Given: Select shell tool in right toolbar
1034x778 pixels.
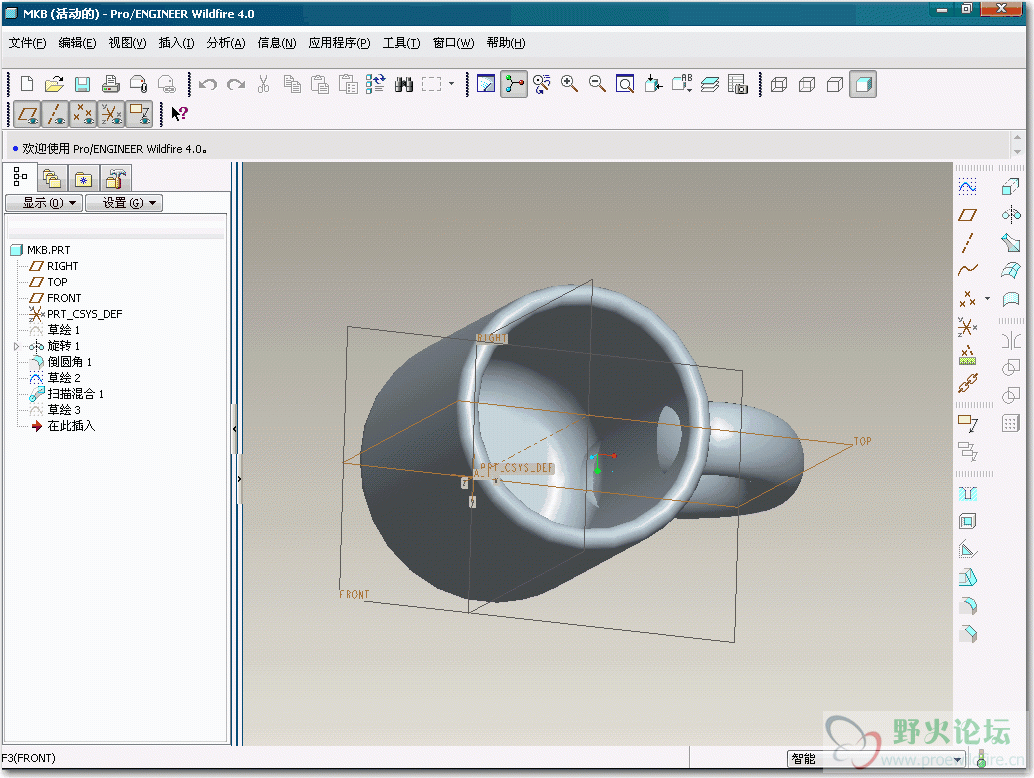Looking at the screenshot, I should click(x=967, y=522).
